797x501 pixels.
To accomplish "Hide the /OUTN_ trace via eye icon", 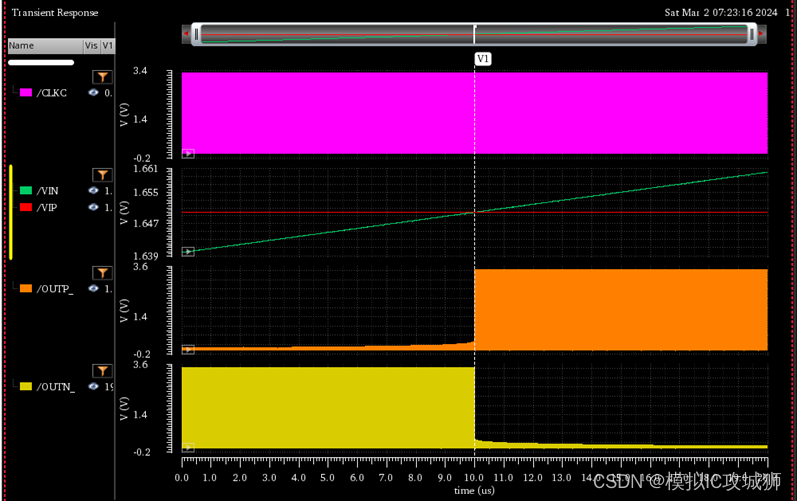I will 93,387.
